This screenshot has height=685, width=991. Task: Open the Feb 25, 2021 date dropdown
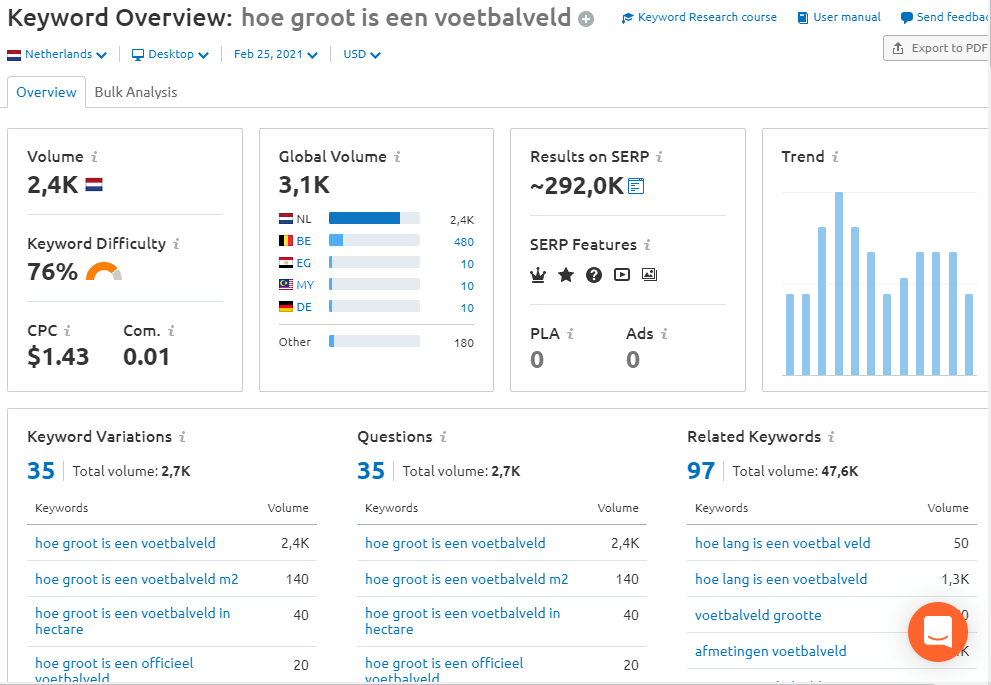tap(276, 54)
